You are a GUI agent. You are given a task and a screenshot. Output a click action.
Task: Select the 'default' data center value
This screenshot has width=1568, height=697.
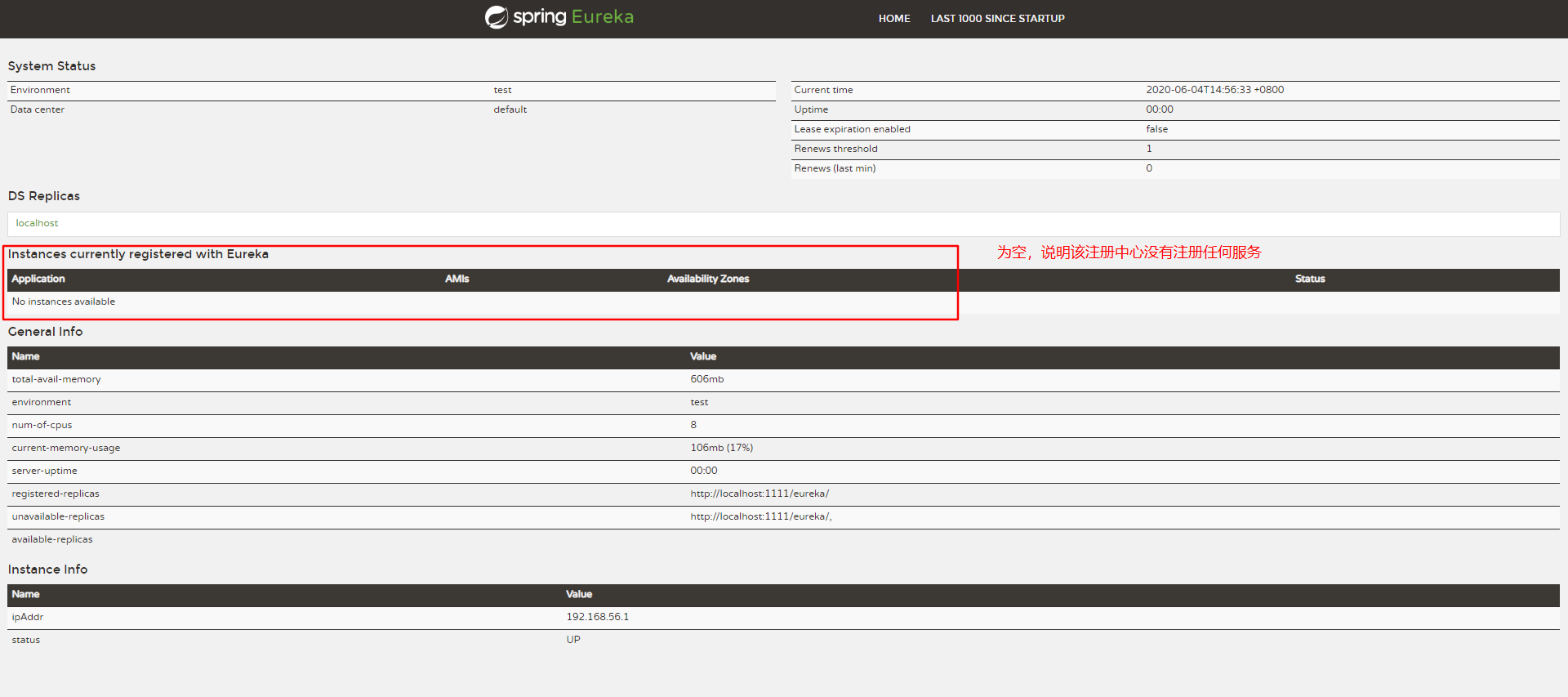[510, 109]
